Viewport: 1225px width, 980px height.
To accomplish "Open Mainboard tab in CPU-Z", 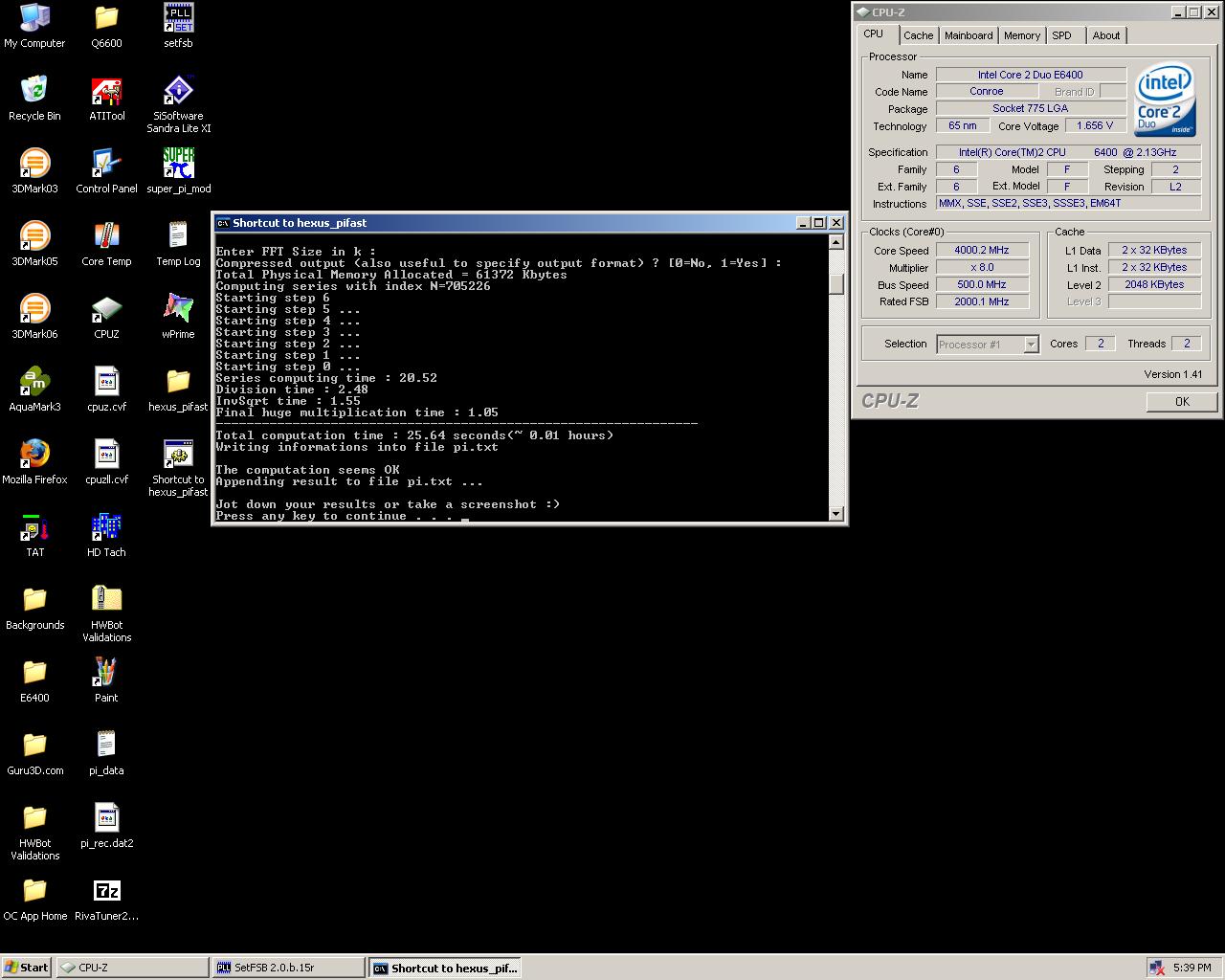I will coord(969,35).
